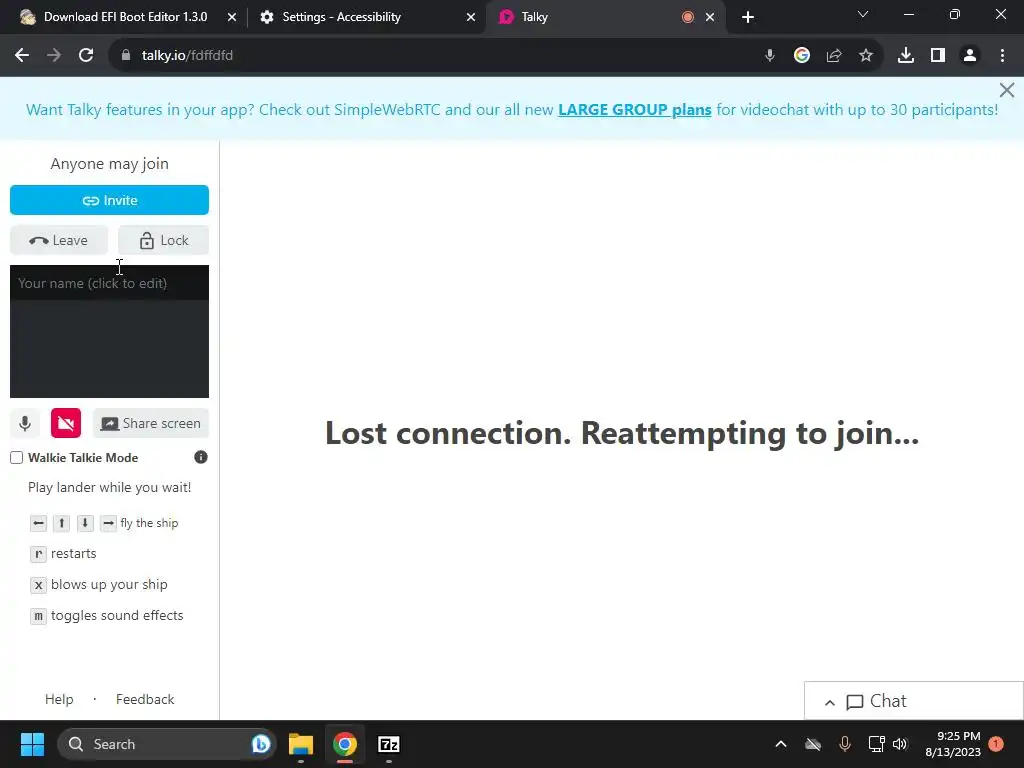
Task: View site information lock icon
Action: coord(125,56)
